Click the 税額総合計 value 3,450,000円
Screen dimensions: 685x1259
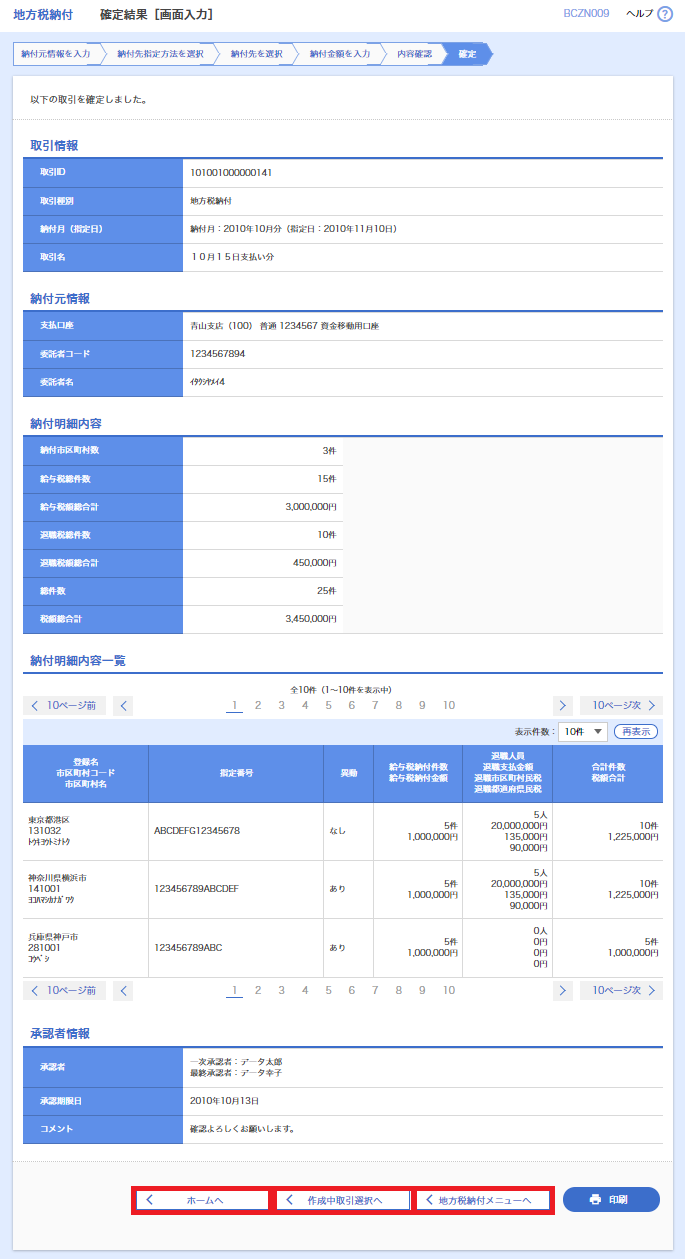(x=311, y=619)
